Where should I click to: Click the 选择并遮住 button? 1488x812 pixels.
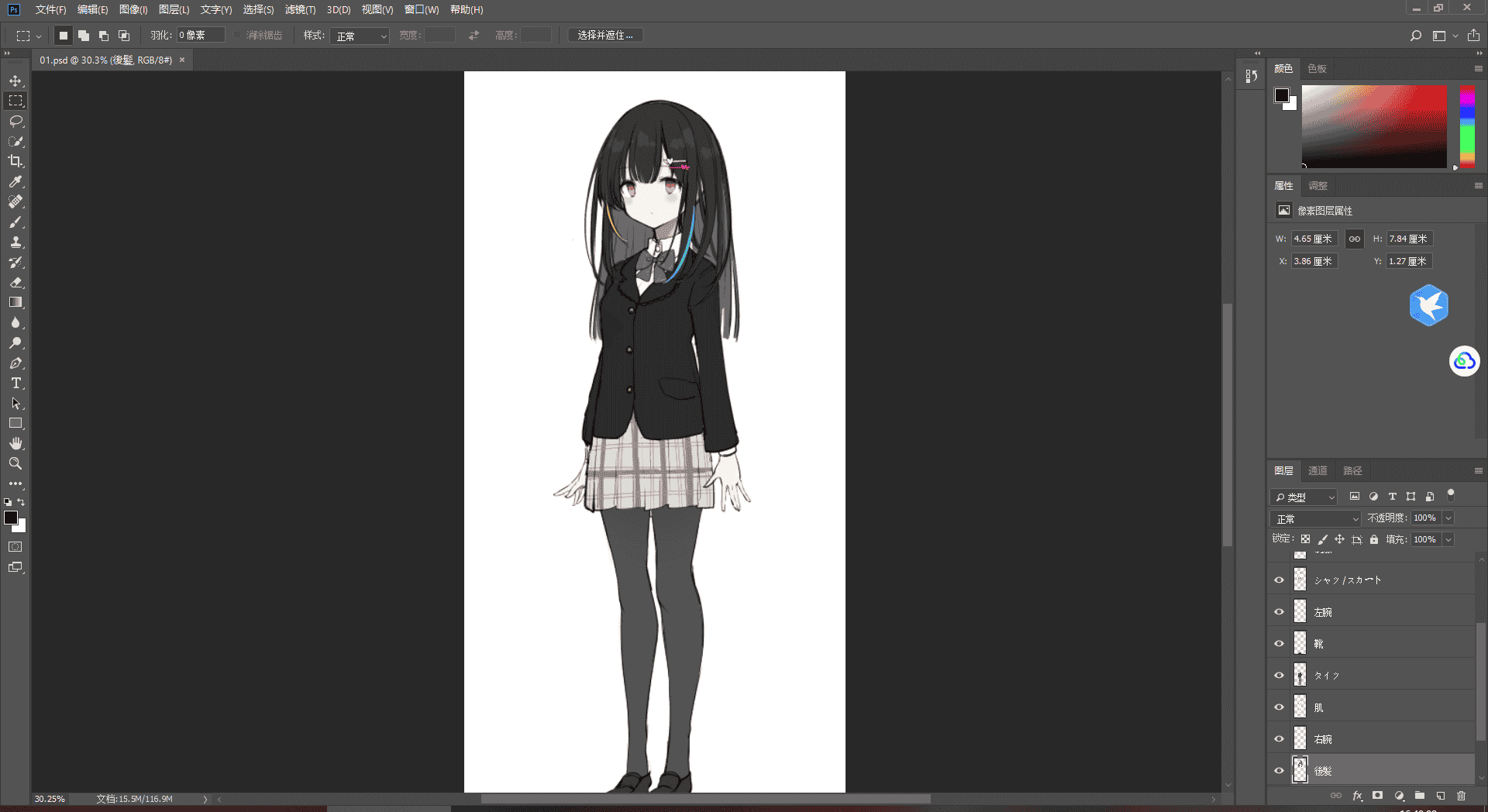coord(605,36)
